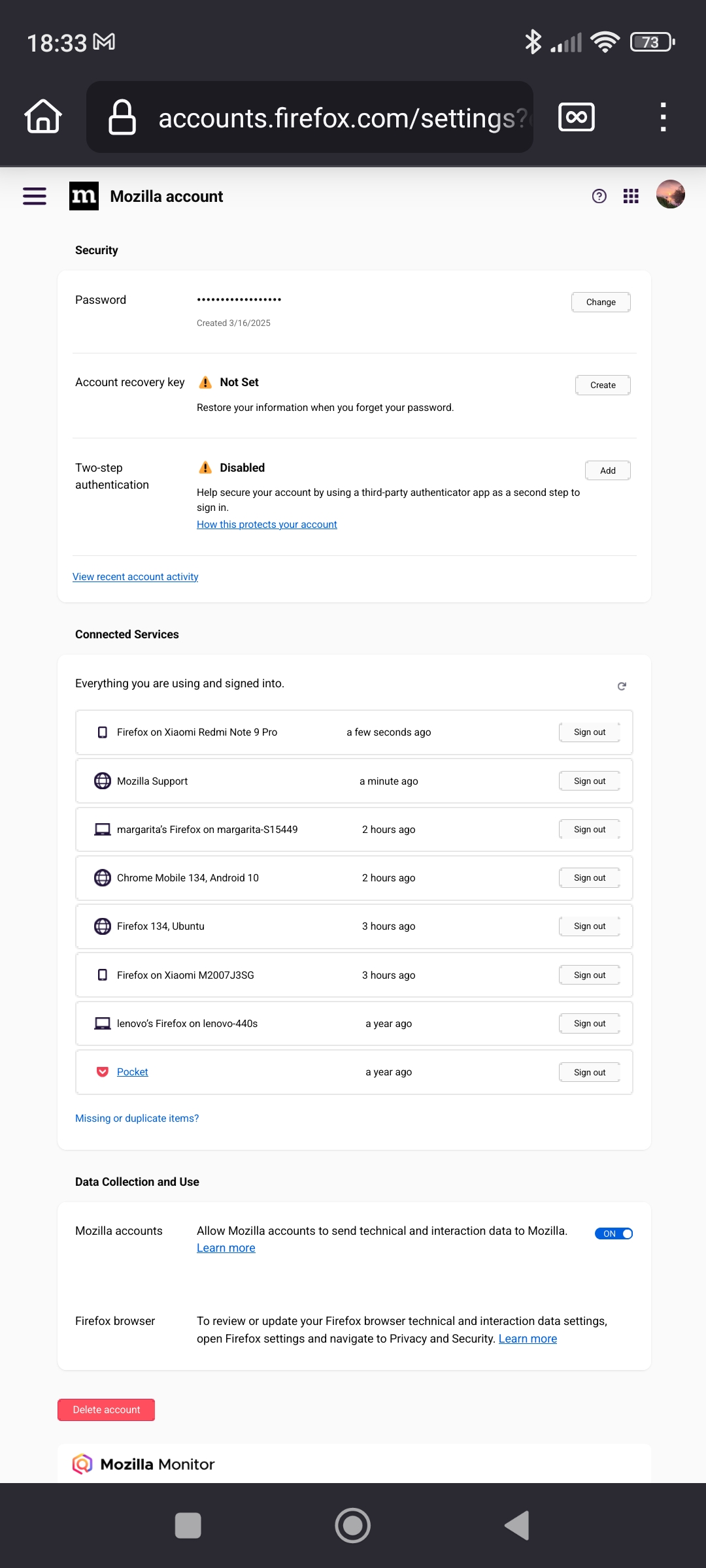Sign out Firefox on Xiaomi M2007J3SG
706x1568 pixels.
(590, 975)
